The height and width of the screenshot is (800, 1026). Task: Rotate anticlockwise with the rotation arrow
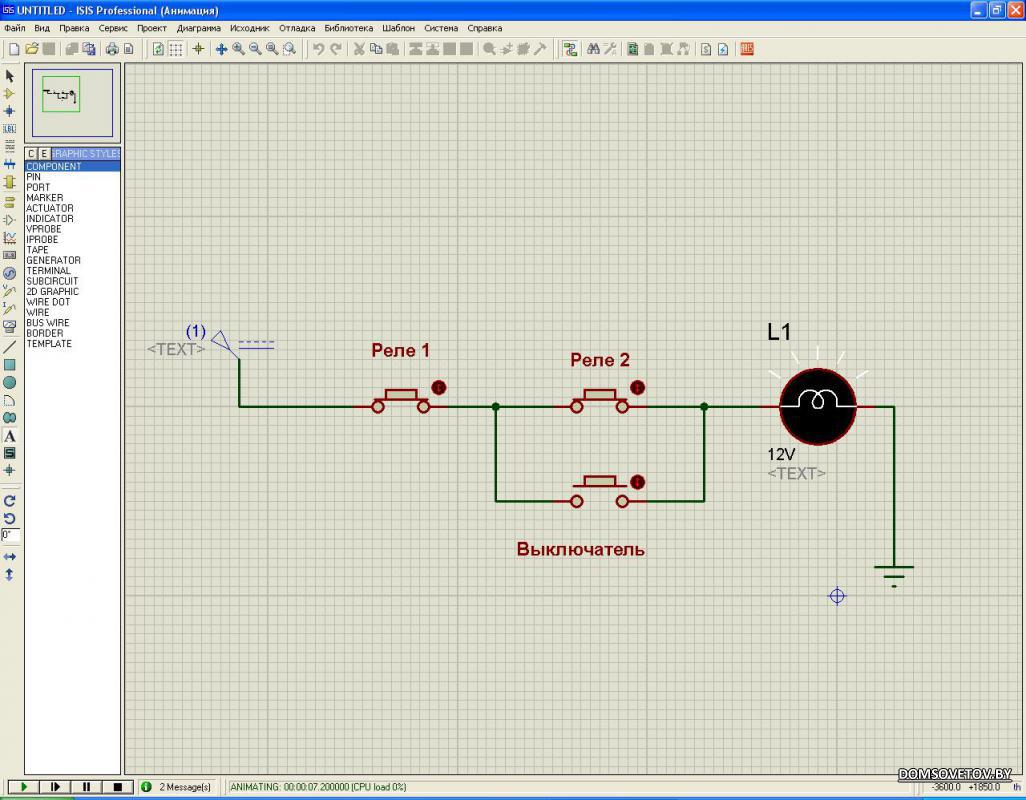[x=9, y=518]
